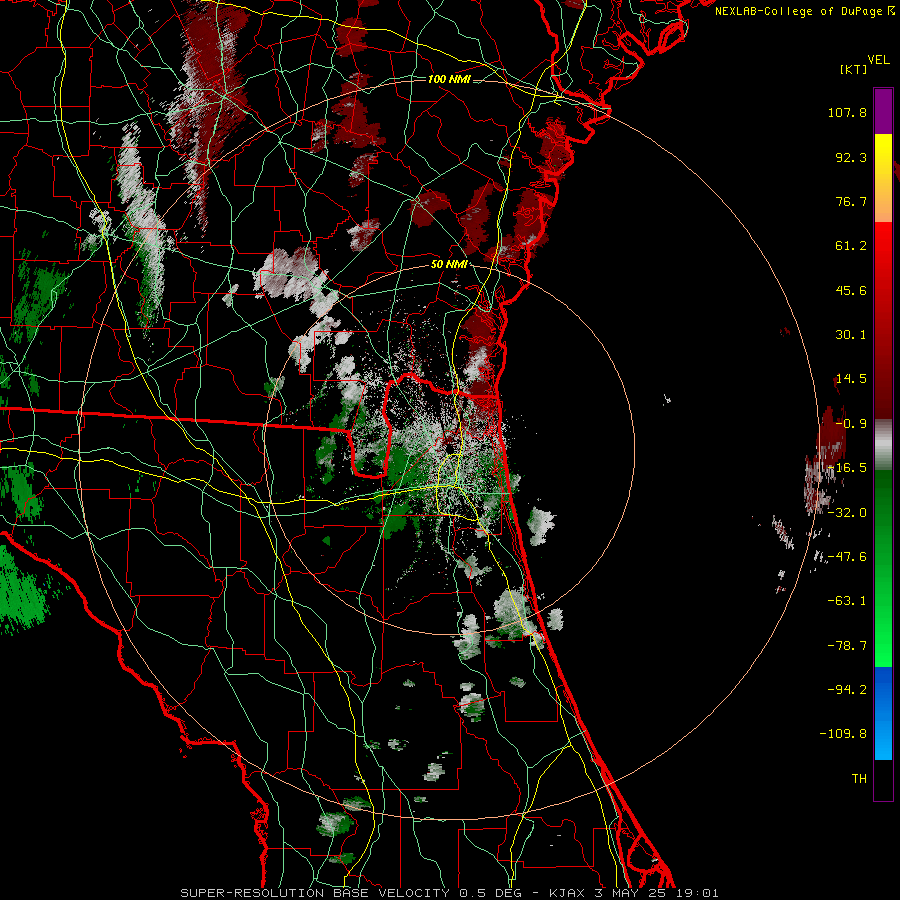Image resolution: width=900 pixels, height=900 pixels.
Task: Click the 50 NMI range ring label
Action: pyautogui.click(x=449, y=265)
